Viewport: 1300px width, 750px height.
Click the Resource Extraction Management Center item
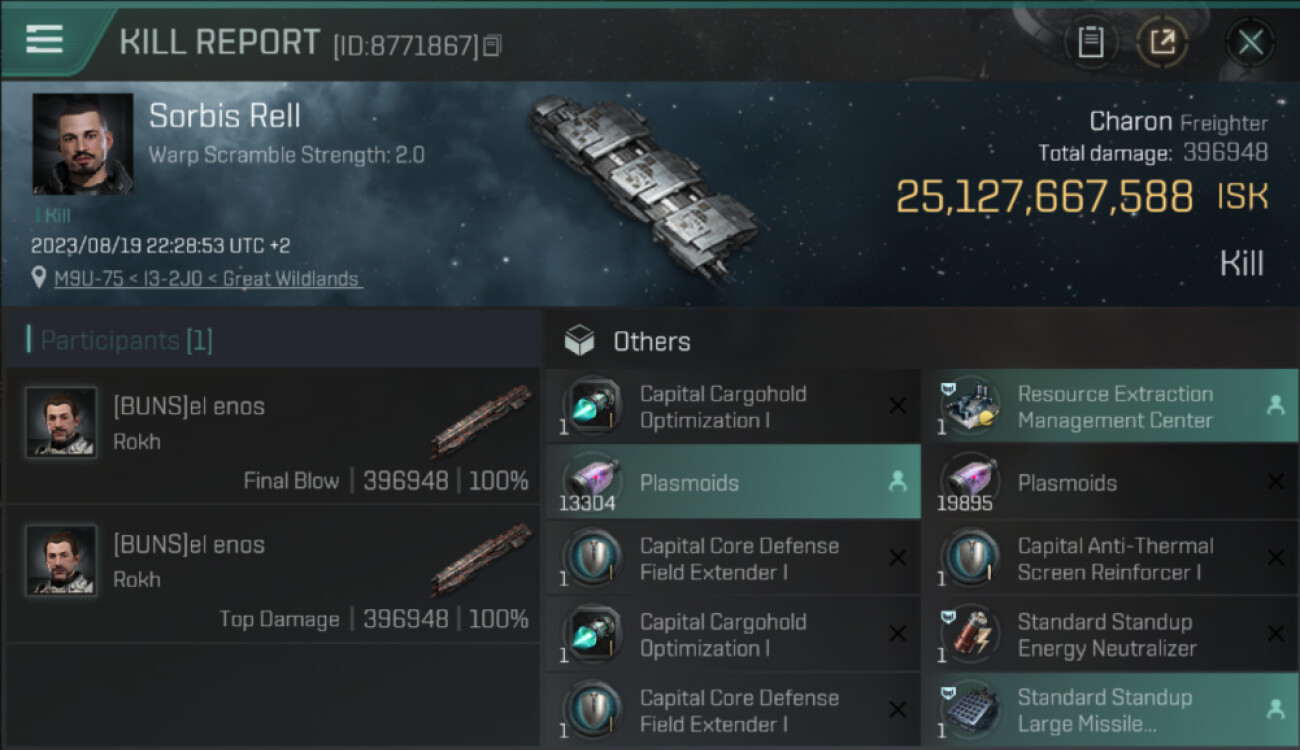[1110, 407]
